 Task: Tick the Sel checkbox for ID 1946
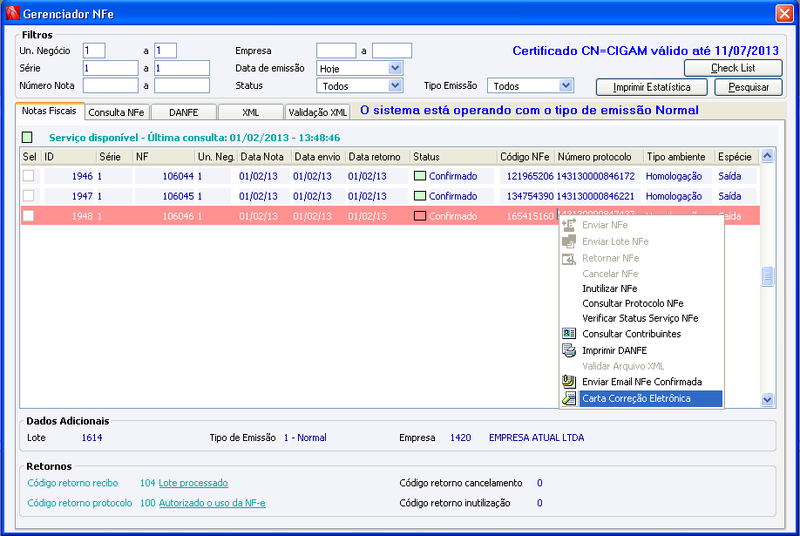[x=29, y=176]
